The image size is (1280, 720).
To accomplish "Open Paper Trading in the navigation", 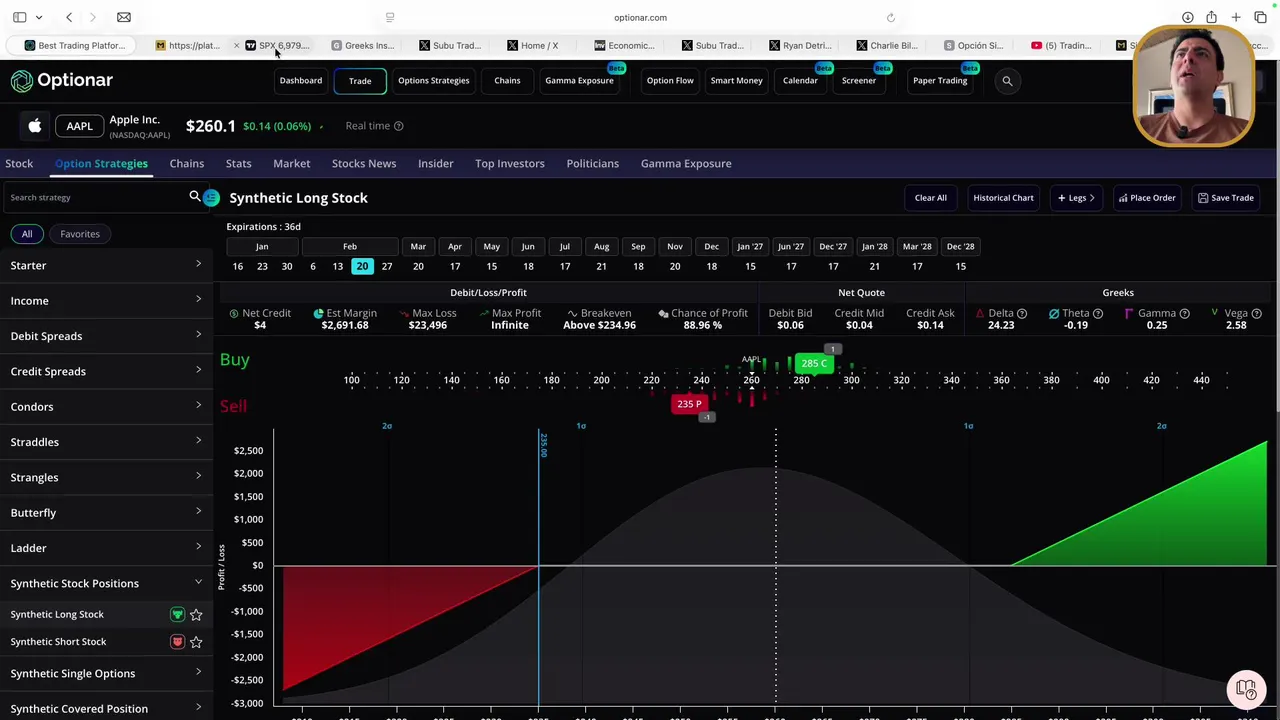I will point(940,81).
